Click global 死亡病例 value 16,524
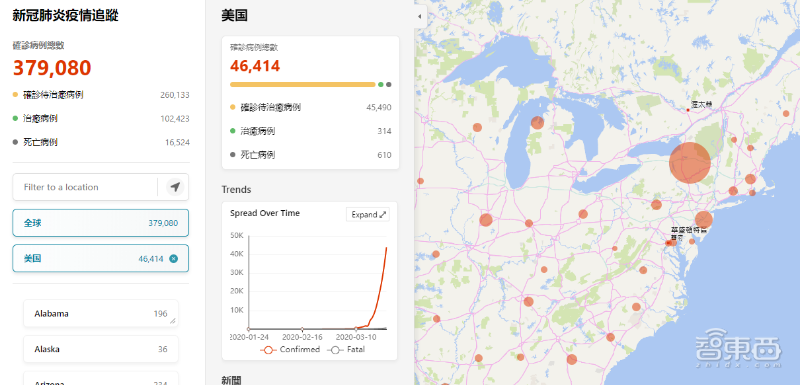Screen dimensions: 800x385 [x=177, y=142]
